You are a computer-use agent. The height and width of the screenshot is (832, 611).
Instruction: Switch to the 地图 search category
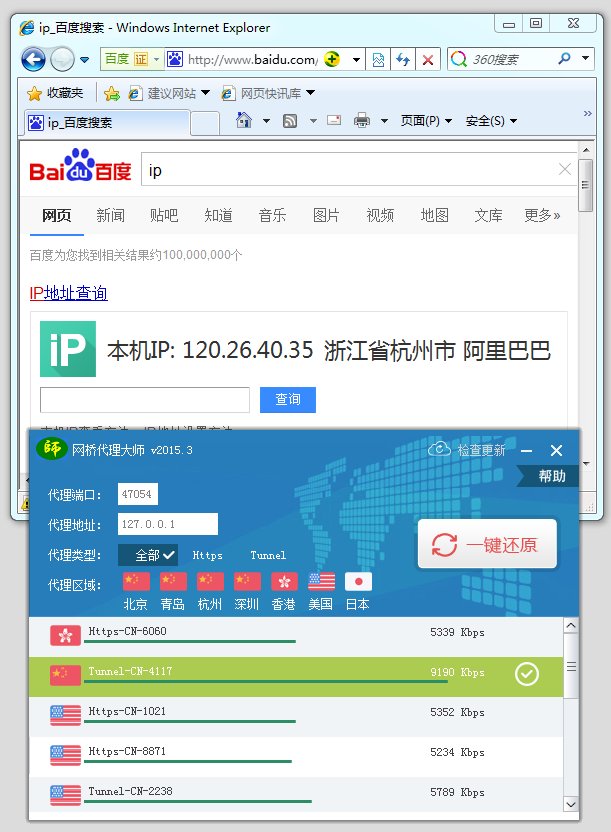coord(434,215)
